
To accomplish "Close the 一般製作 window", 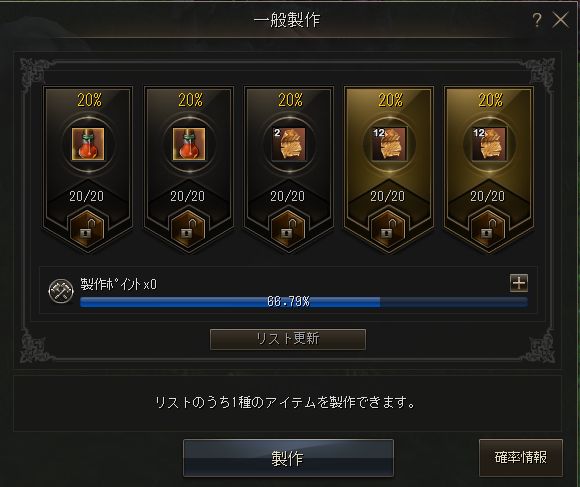I will (x=561, y=20).
